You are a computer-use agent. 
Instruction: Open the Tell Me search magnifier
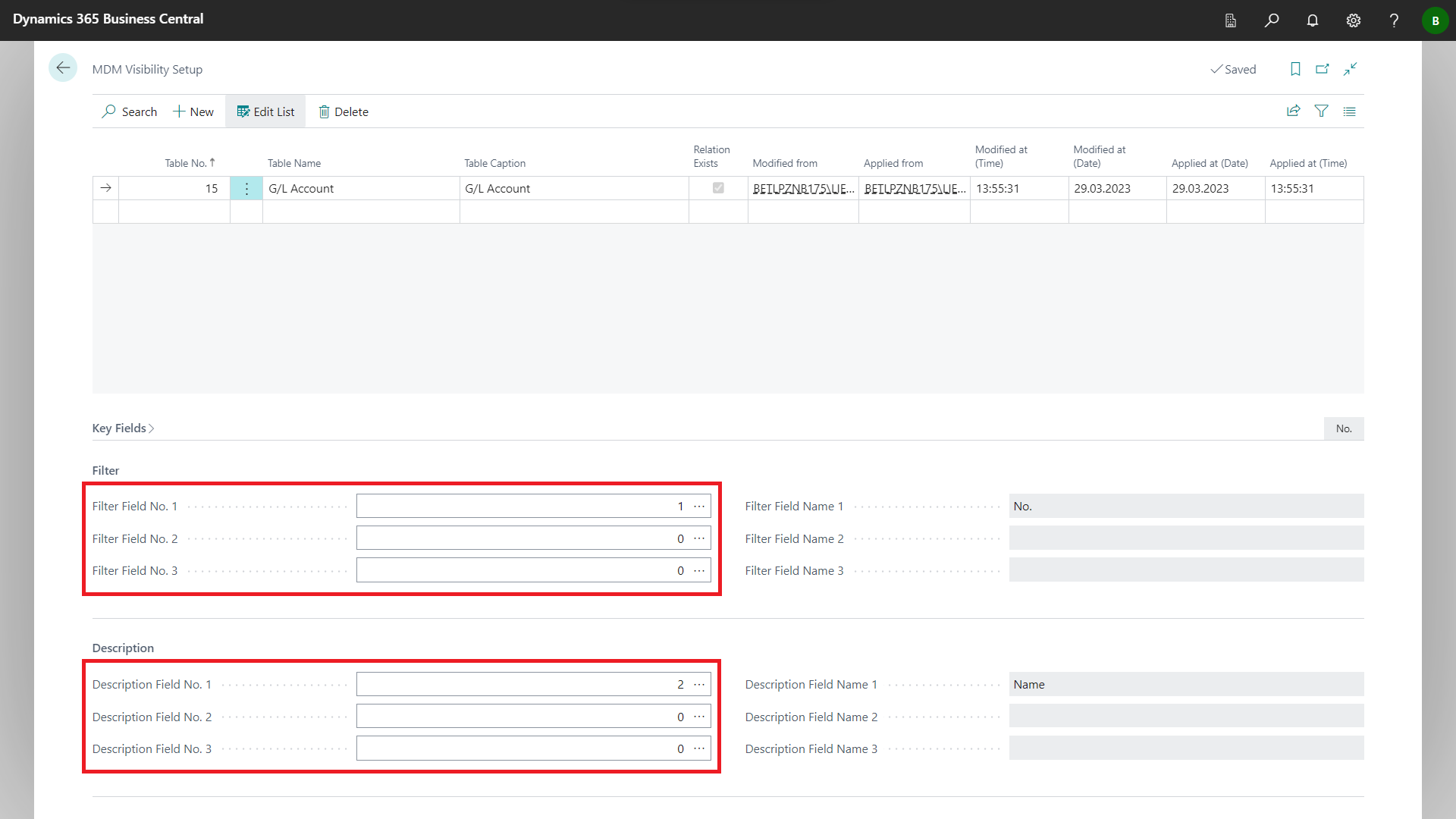click(1272, 20)
